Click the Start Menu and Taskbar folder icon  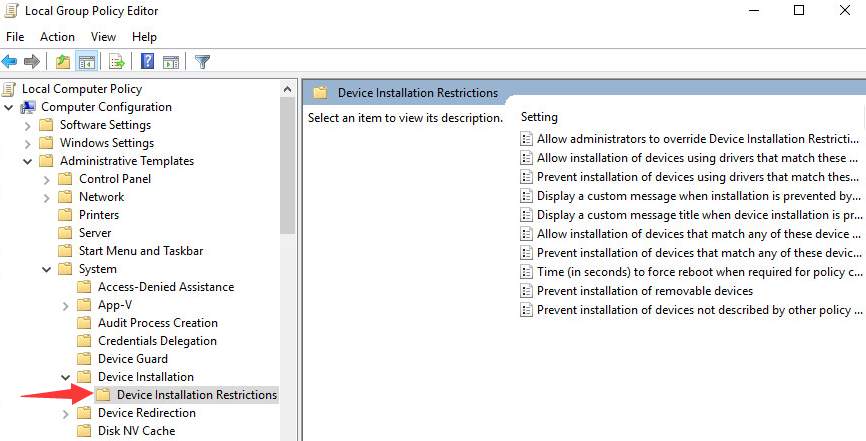65,251
